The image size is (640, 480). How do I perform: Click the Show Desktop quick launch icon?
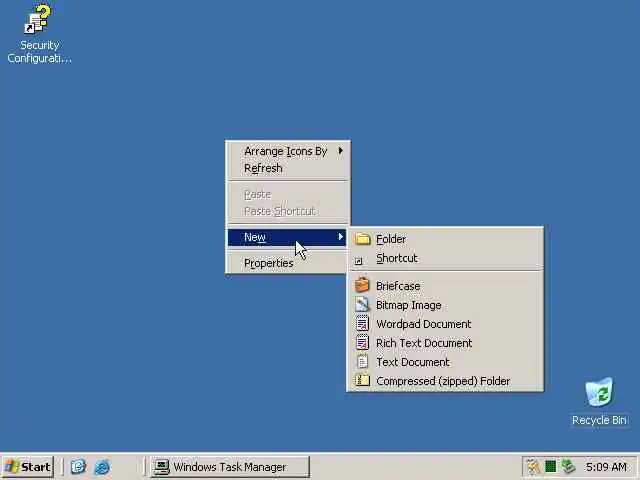pos(78,467)
